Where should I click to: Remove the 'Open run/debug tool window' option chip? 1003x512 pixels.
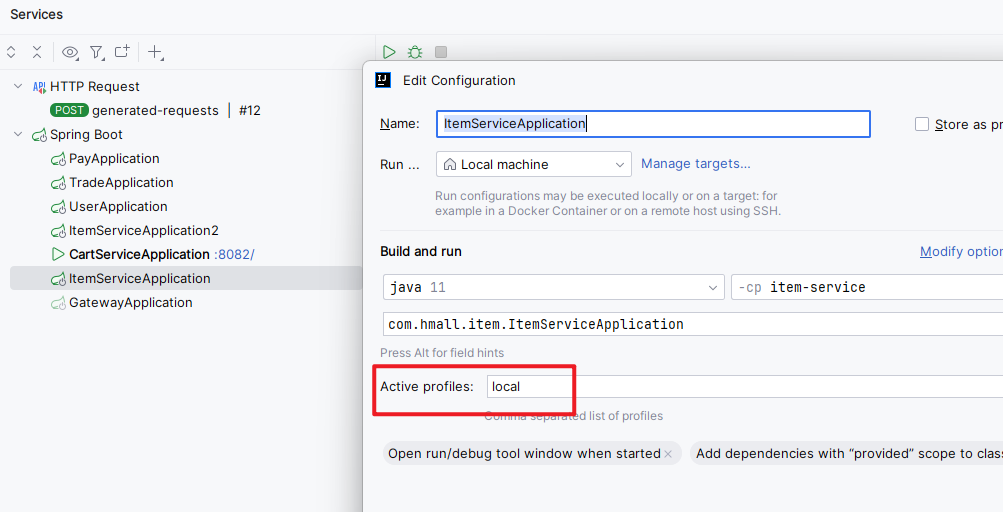(x=668, y=454)
